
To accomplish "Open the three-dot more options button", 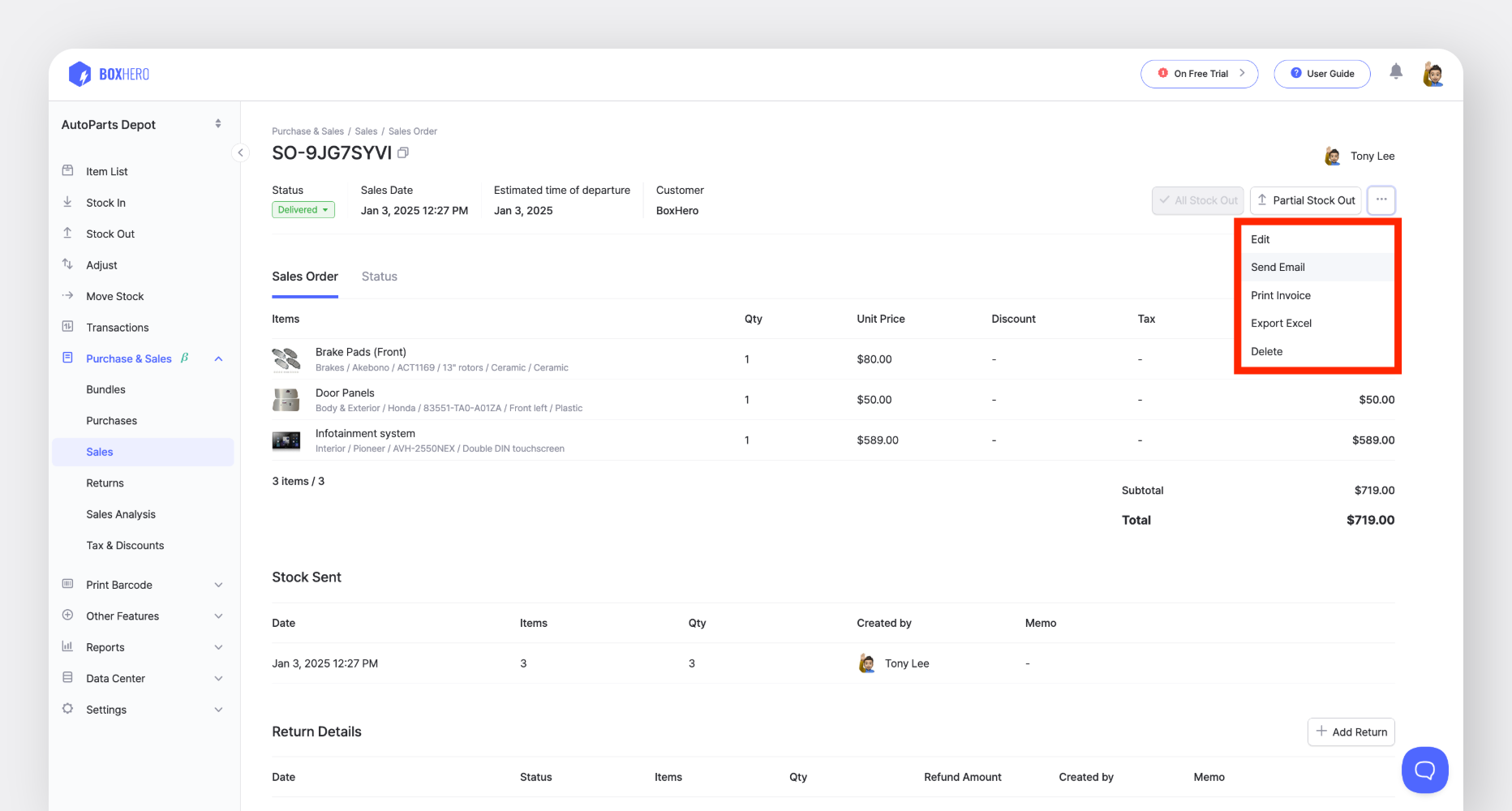I will (x=1381, y=200).
